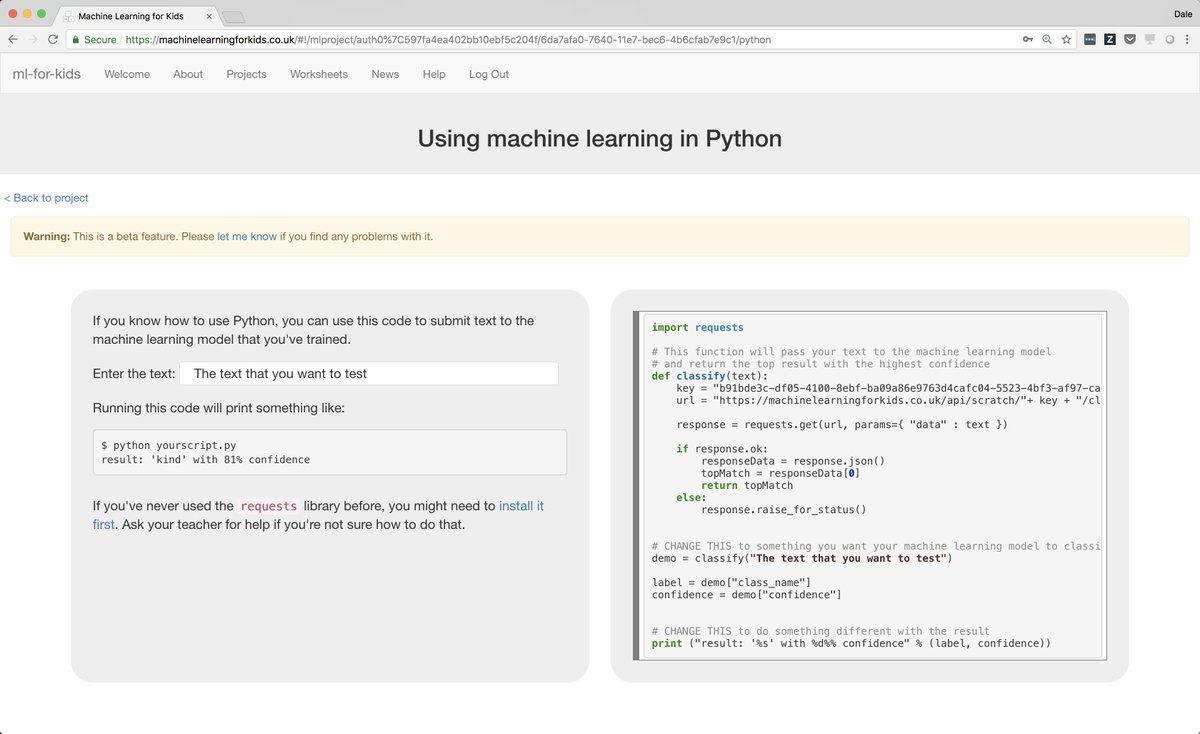Go to the Worksheets page
Screen dimensions: 1200x734
[x=319, y=74]
